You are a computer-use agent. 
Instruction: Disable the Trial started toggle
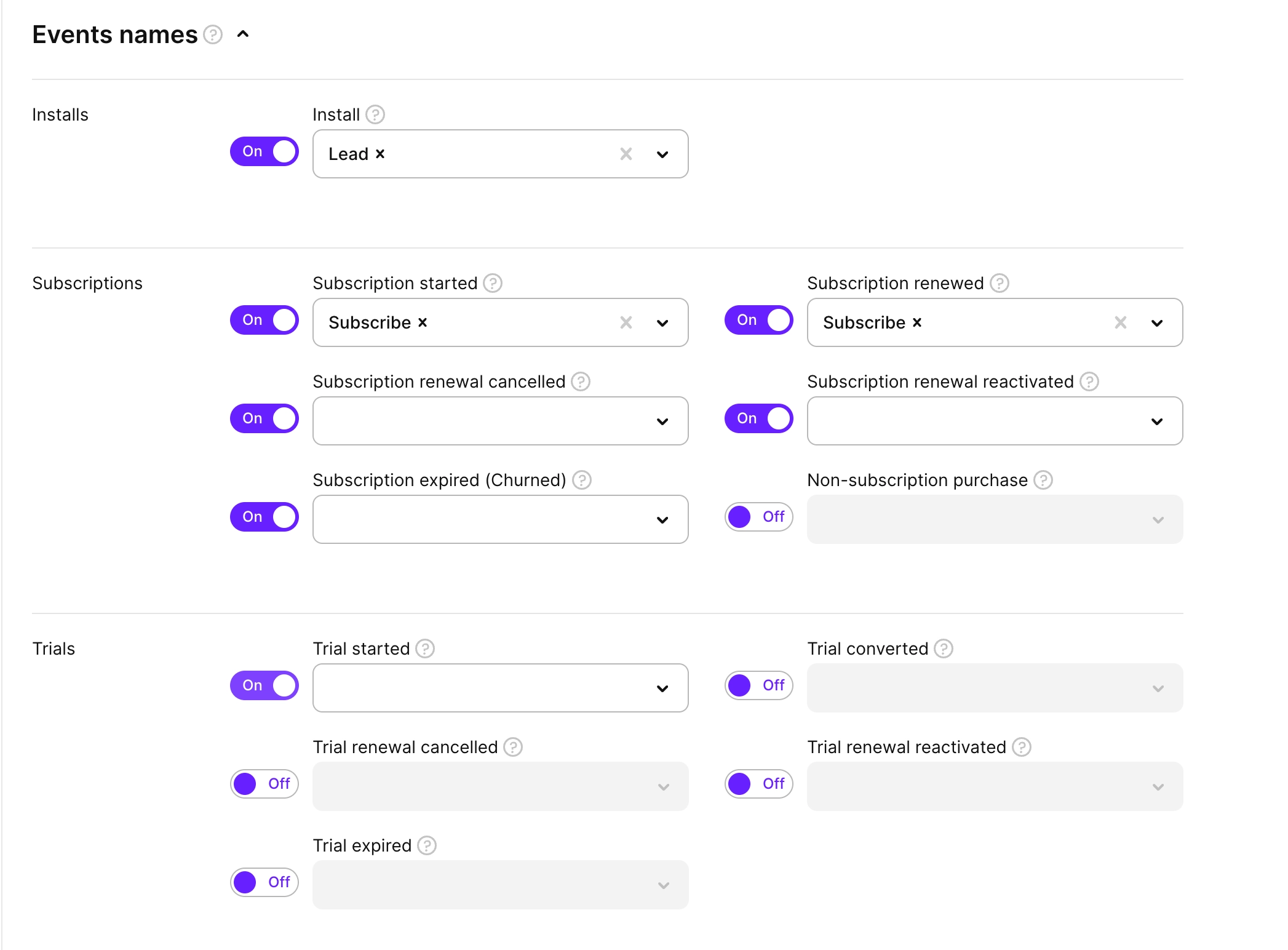click(x=264, y=685)
